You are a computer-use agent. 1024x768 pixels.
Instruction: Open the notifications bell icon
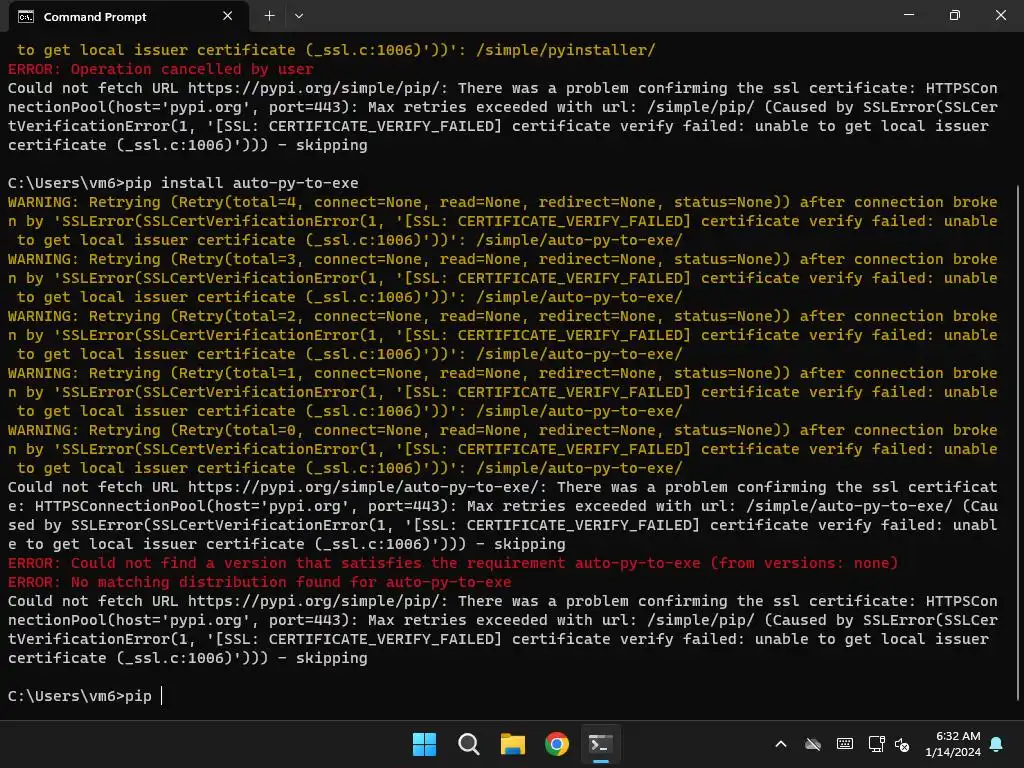click(x=997, y=744)
